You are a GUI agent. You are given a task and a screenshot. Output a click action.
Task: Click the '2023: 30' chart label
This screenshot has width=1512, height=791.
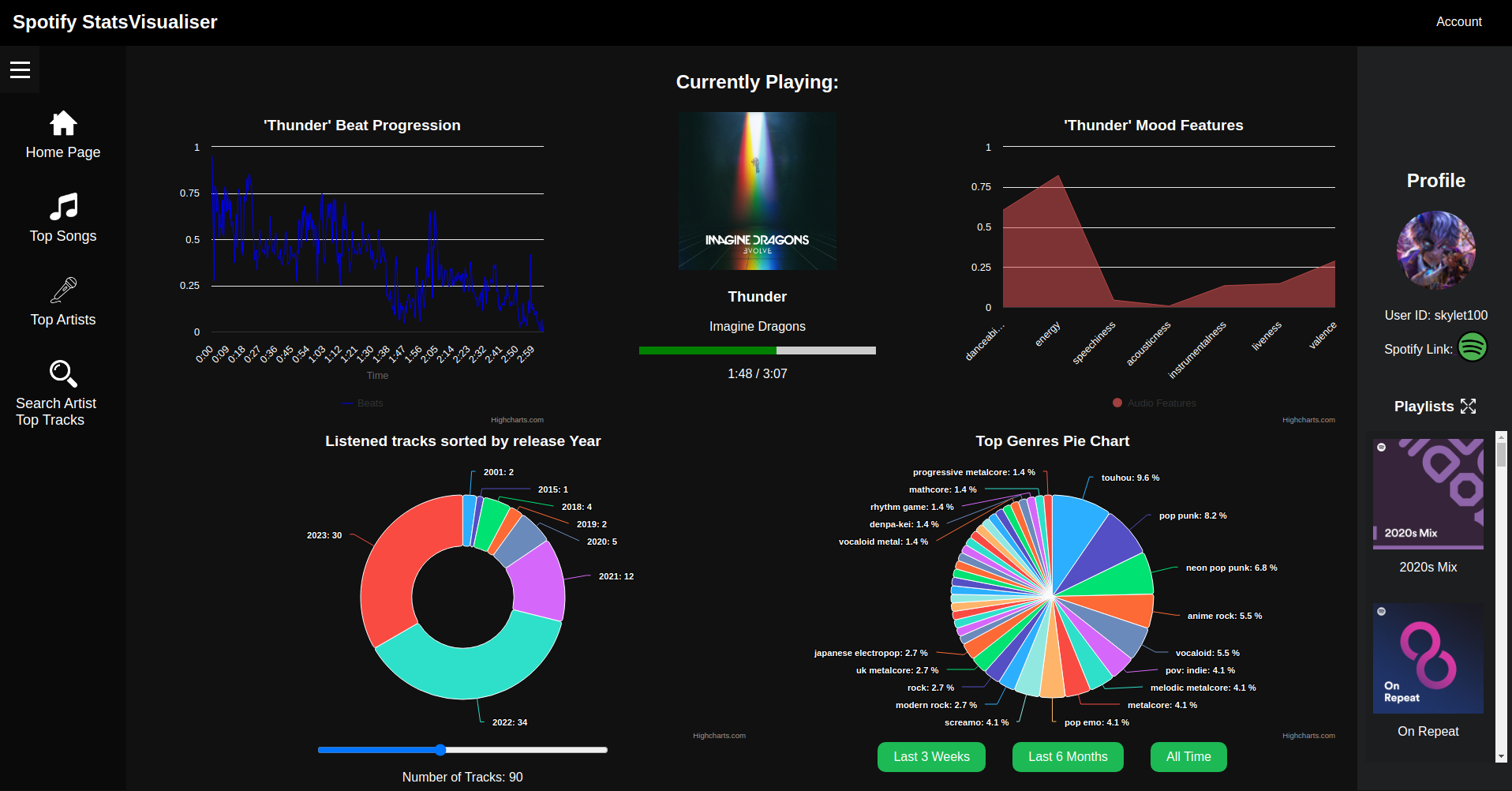point(324,535)
